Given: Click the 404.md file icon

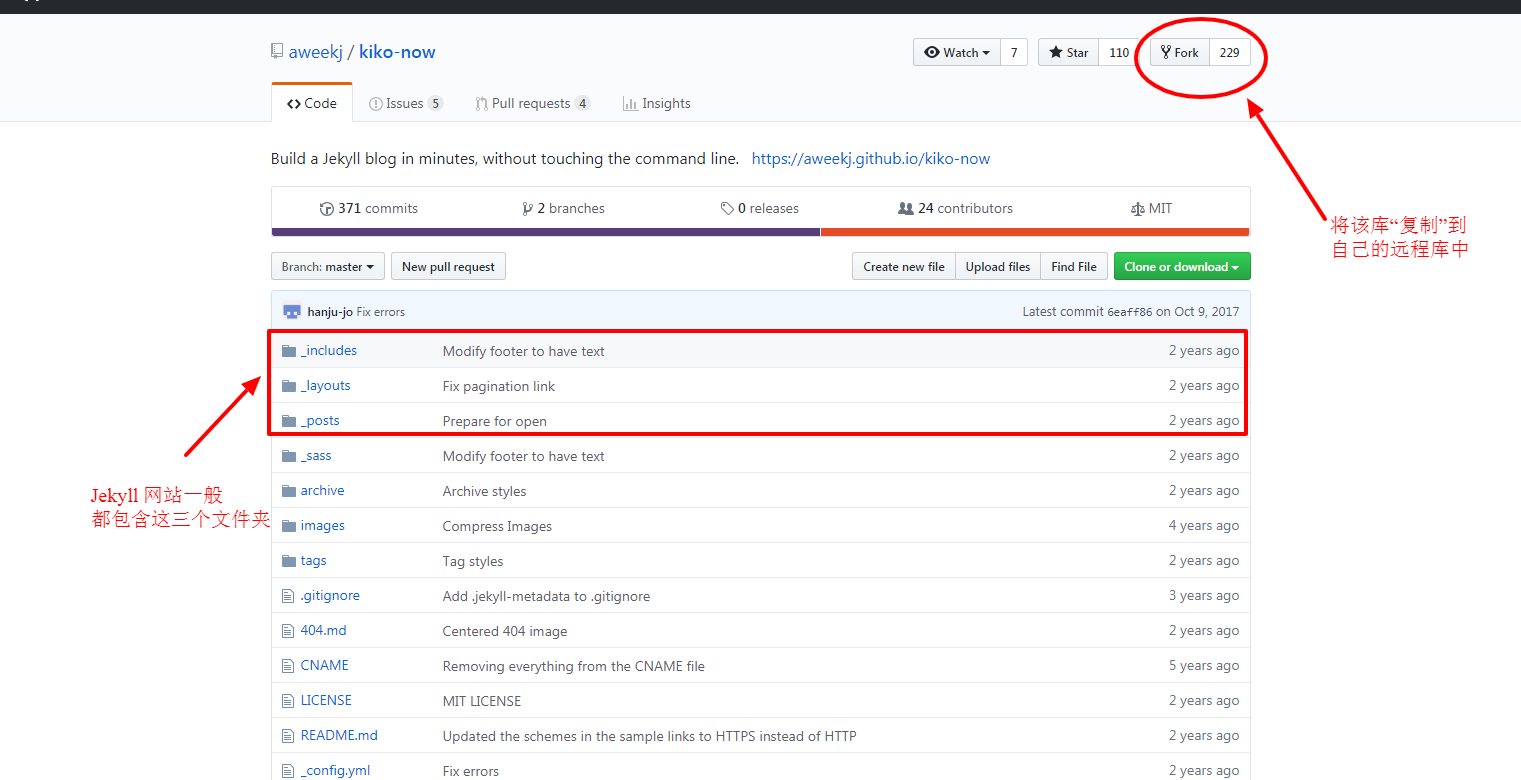Looking at the screenshot, I should [289, 631].
